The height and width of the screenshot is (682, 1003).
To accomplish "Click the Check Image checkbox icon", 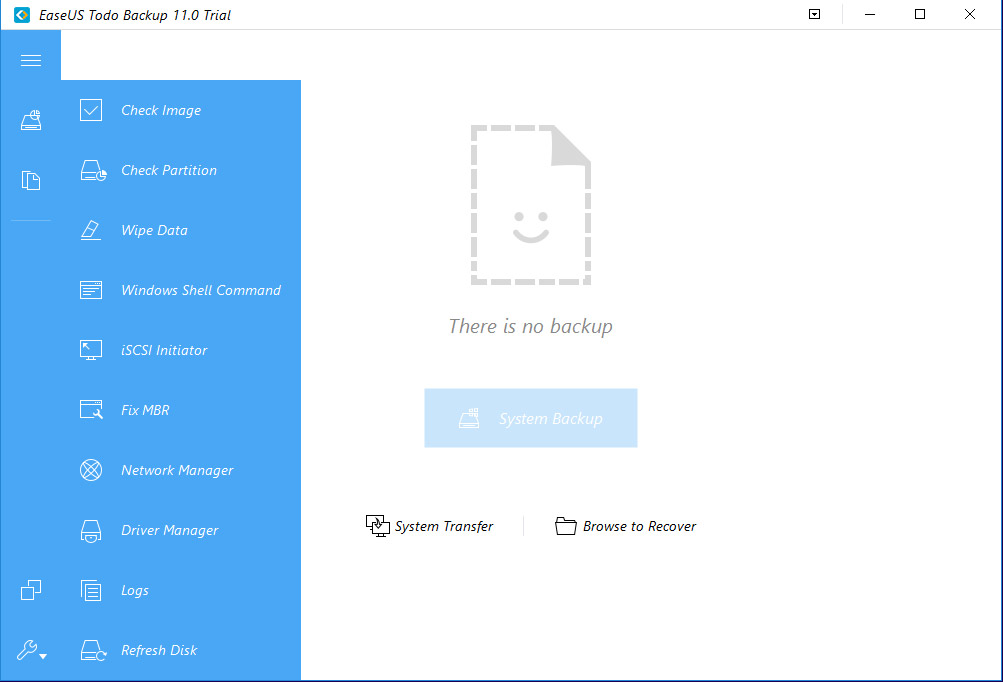I will (x=91, y=110).
